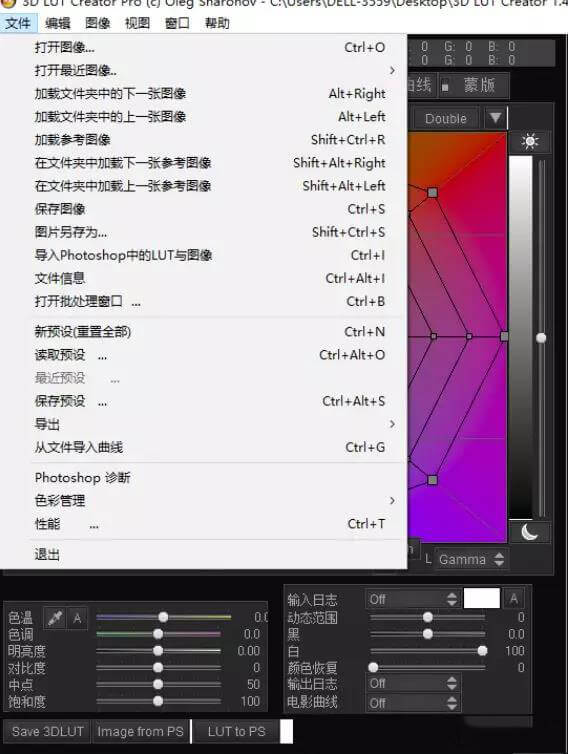Viewport: 568px width, 754px height.
Task: Click the Save 3DLUT button
Action: click(x=48, y=731)
